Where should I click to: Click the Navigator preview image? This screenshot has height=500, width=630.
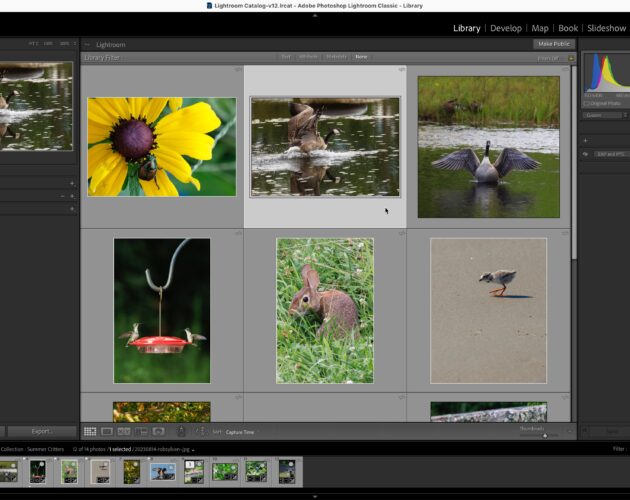click(36, 107)
